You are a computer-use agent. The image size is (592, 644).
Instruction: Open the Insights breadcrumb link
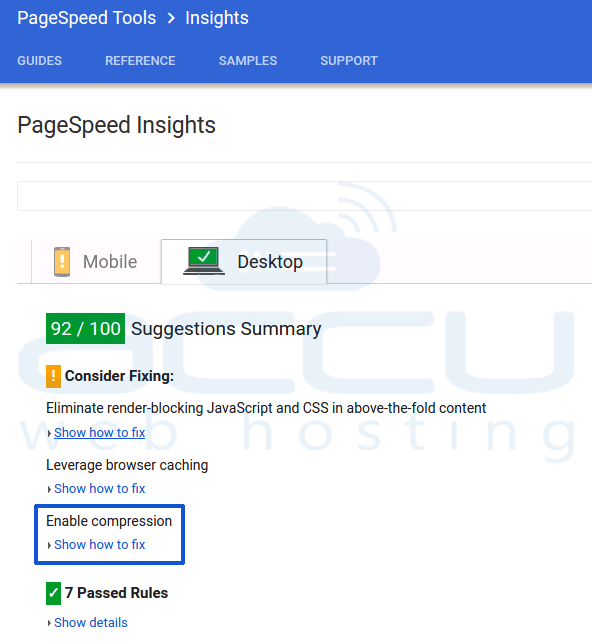217,18
